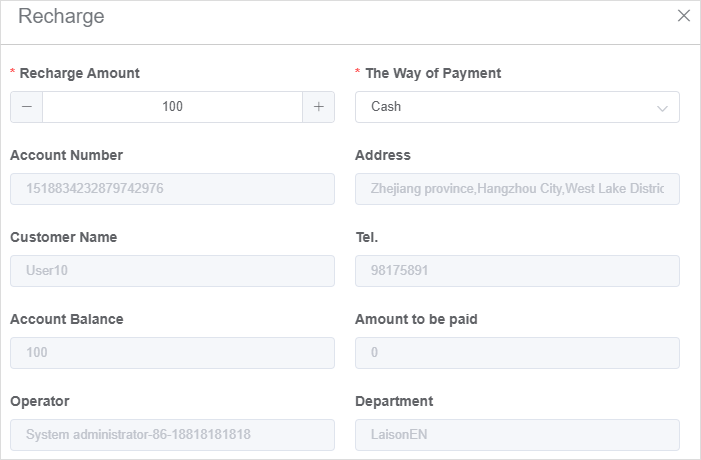Click the Tel. label
The image size is (701, 460).
point(367,237)
